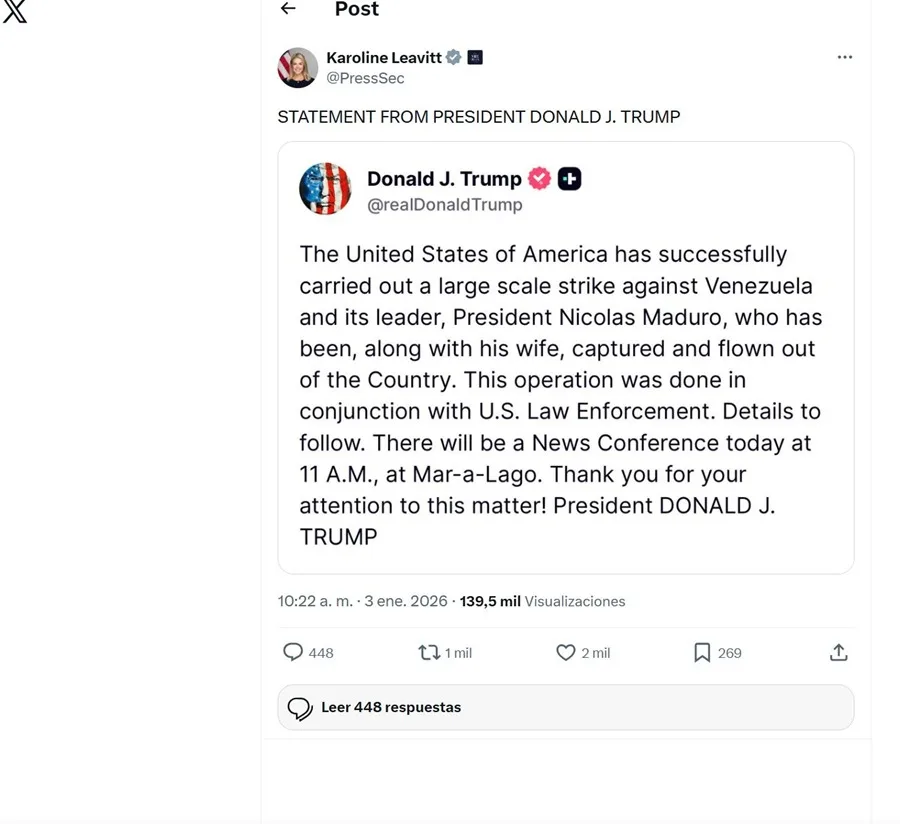This screenshot has height=824, width=900.
Task: Click Karoline Leavitt's verified badge
Action: (x=453, y=57)
